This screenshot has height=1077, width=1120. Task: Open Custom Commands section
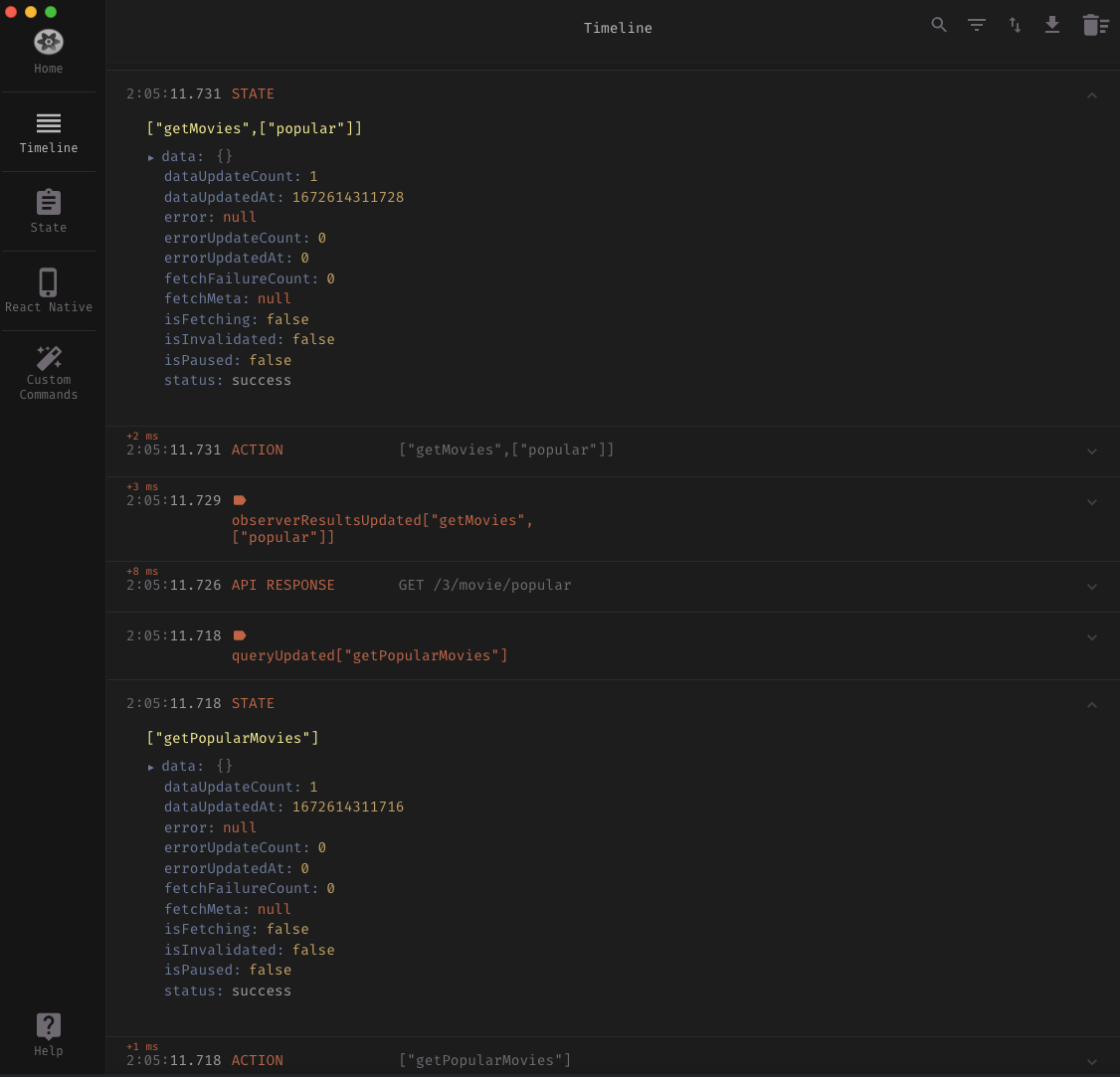tap(48, 373)
